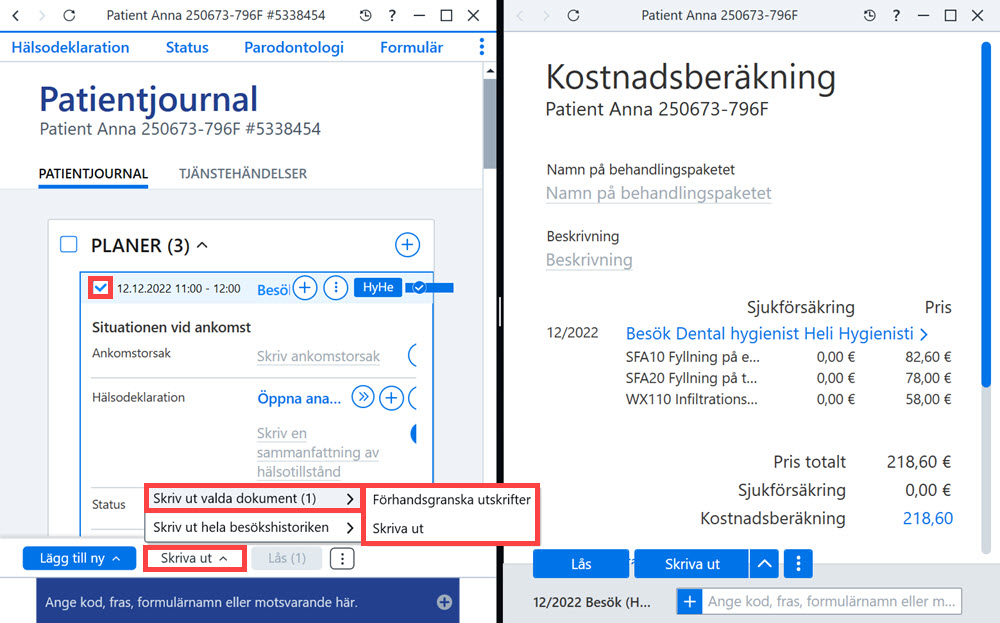Image resolution: width=1000 pixels, height=623 pixels.
Task: Click double-arrow icon in Hälsodeklaration row
Action: tap(363, 398)
